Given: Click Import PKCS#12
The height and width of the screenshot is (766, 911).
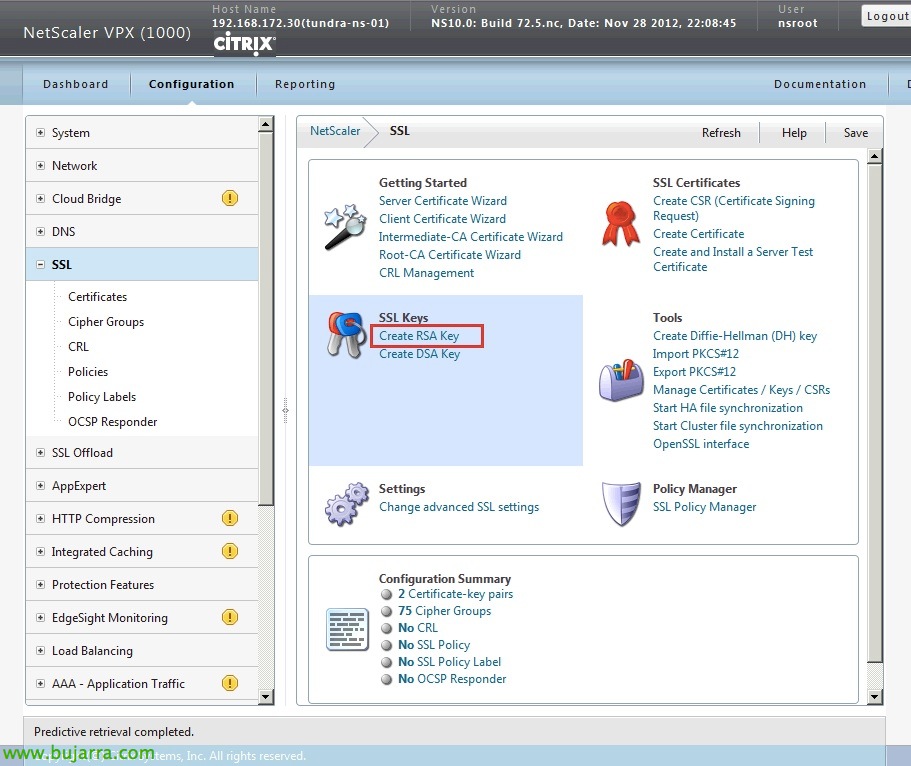Looking at the screenshot, I should pos(695,354).
